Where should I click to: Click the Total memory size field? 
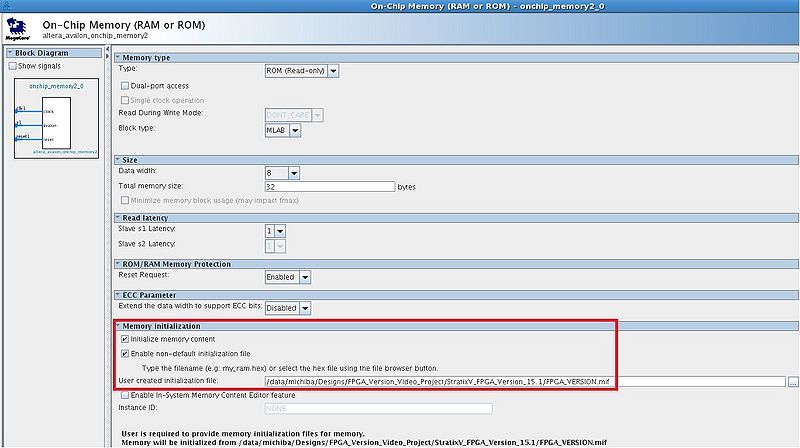coord(329,187)
